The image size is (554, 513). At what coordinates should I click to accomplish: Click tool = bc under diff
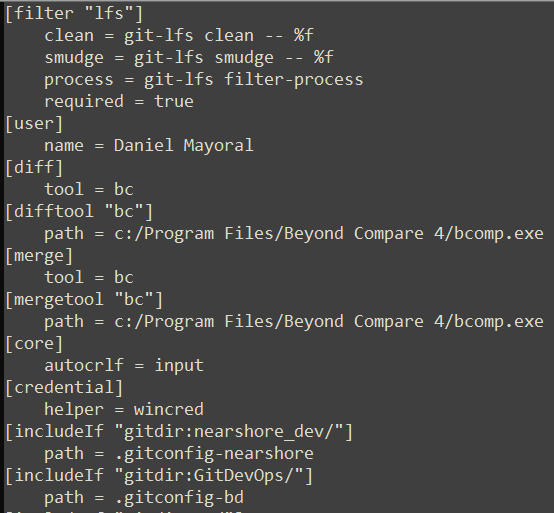(x=89, y=189)
